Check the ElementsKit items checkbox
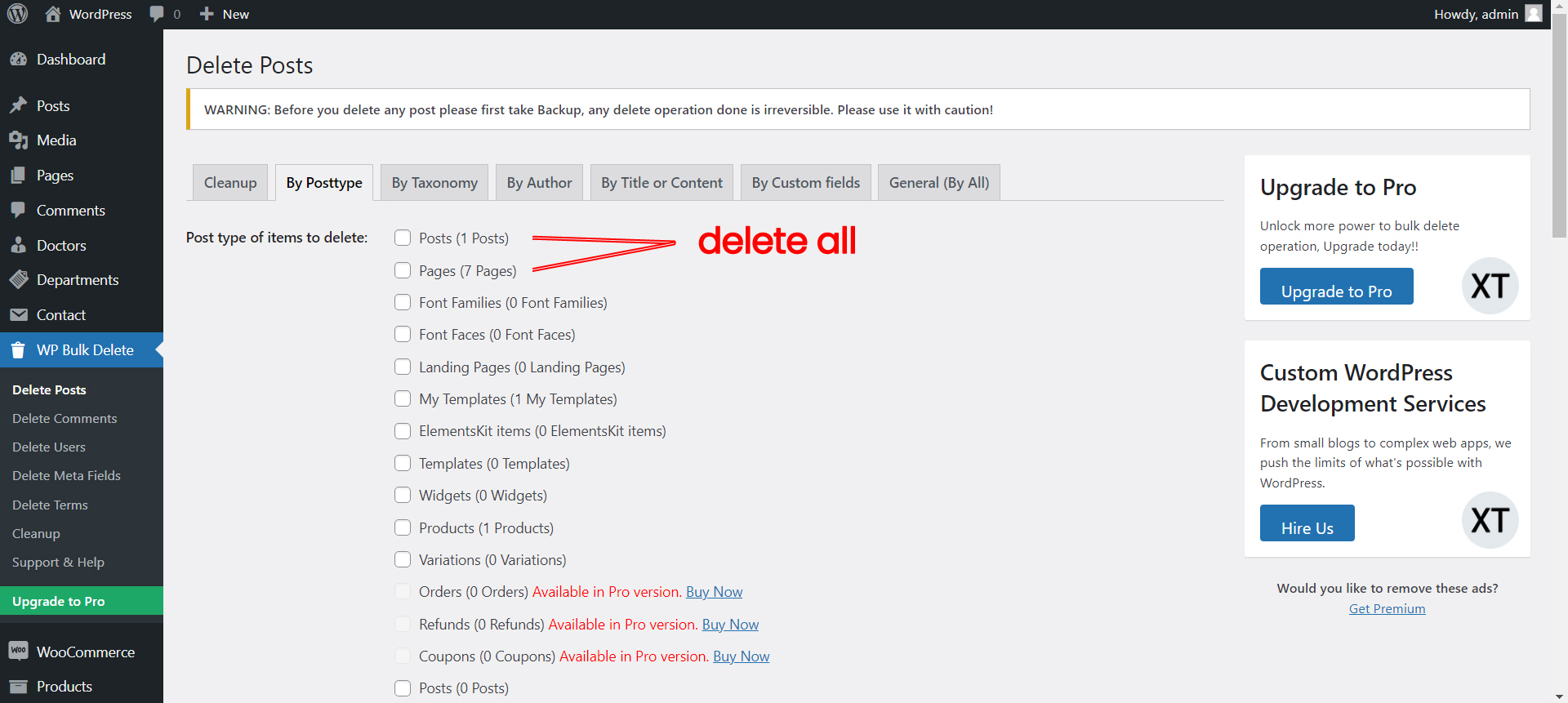This screenshot has height=703, width=1568. [403, 430]
